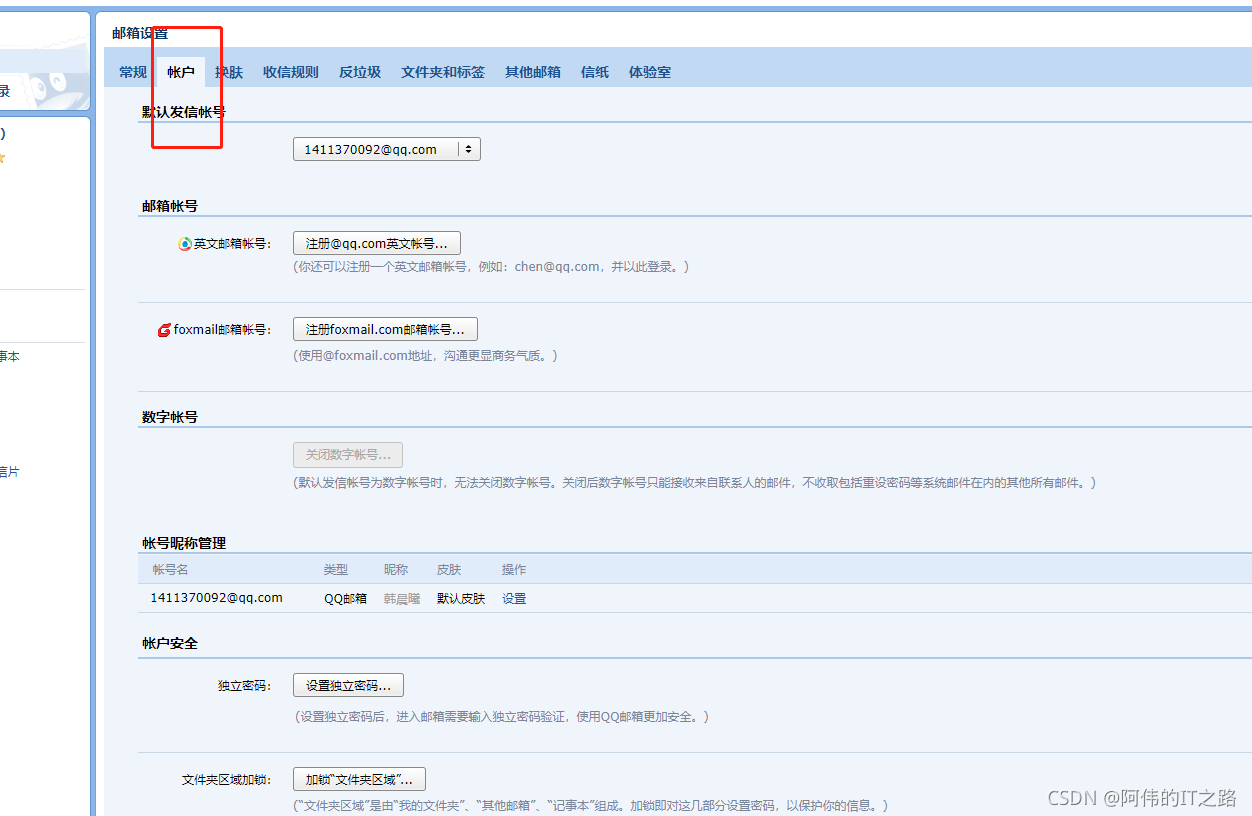Screen dimensions: 1252x816
Task: Click the 操作 column header
Action: [x=514, y=570]
